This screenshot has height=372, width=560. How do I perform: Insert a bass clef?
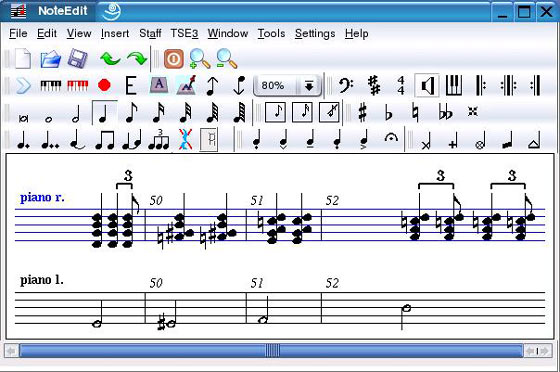point(346,86)
